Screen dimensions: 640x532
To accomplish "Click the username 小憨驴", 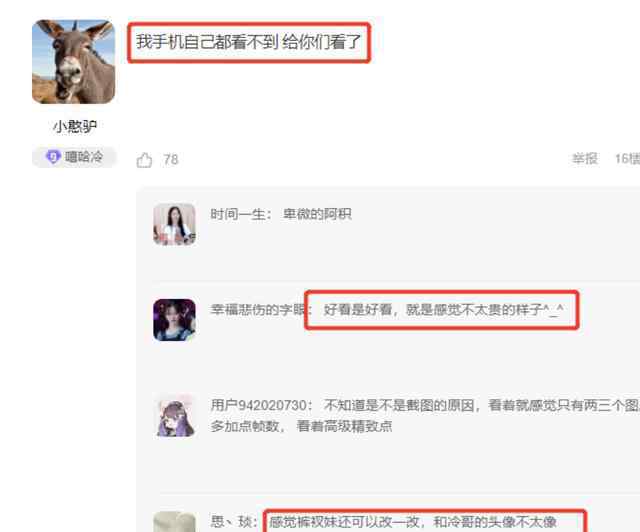I will (x=74, y=127).
